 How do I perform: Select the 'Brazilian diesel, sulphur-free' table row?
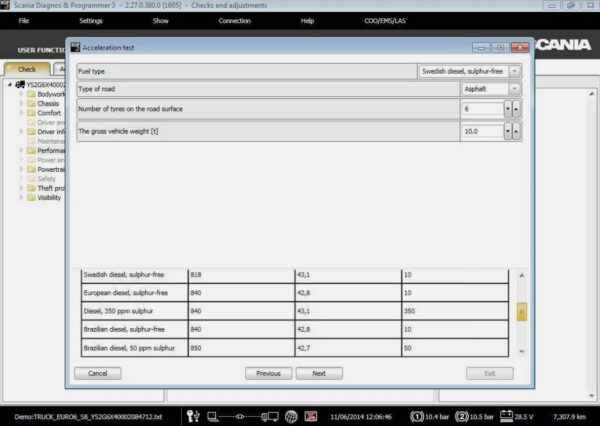click(x=295, y=330)
